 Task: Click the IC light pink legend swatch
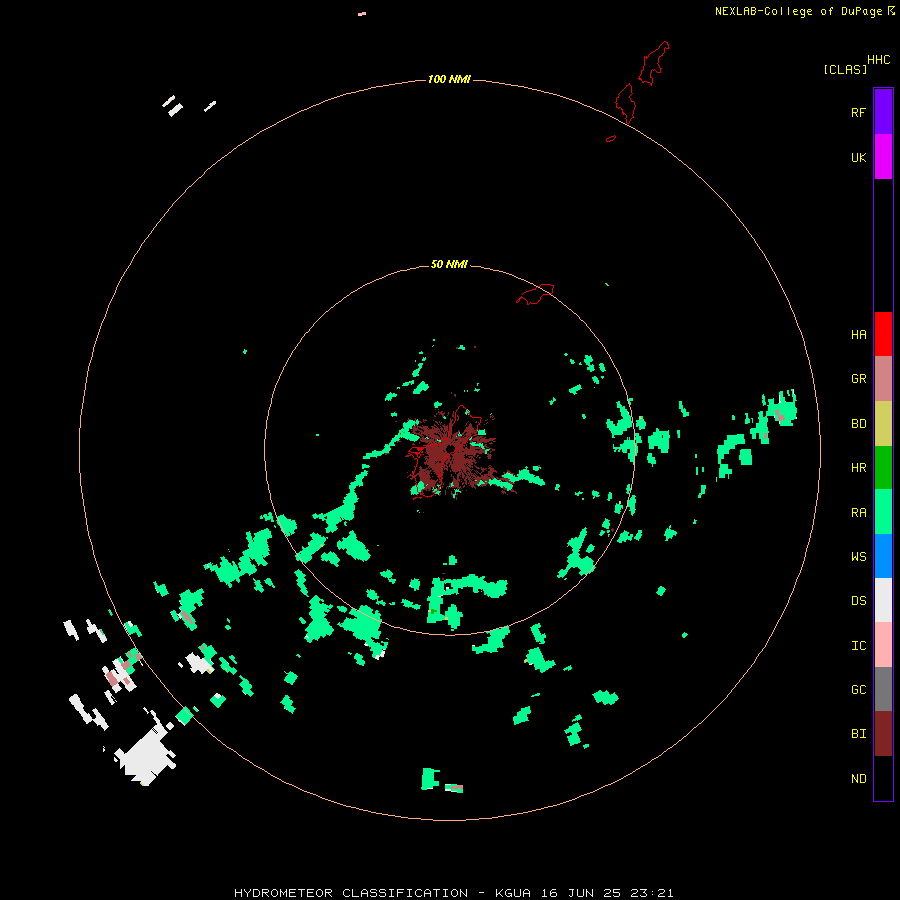883,645
